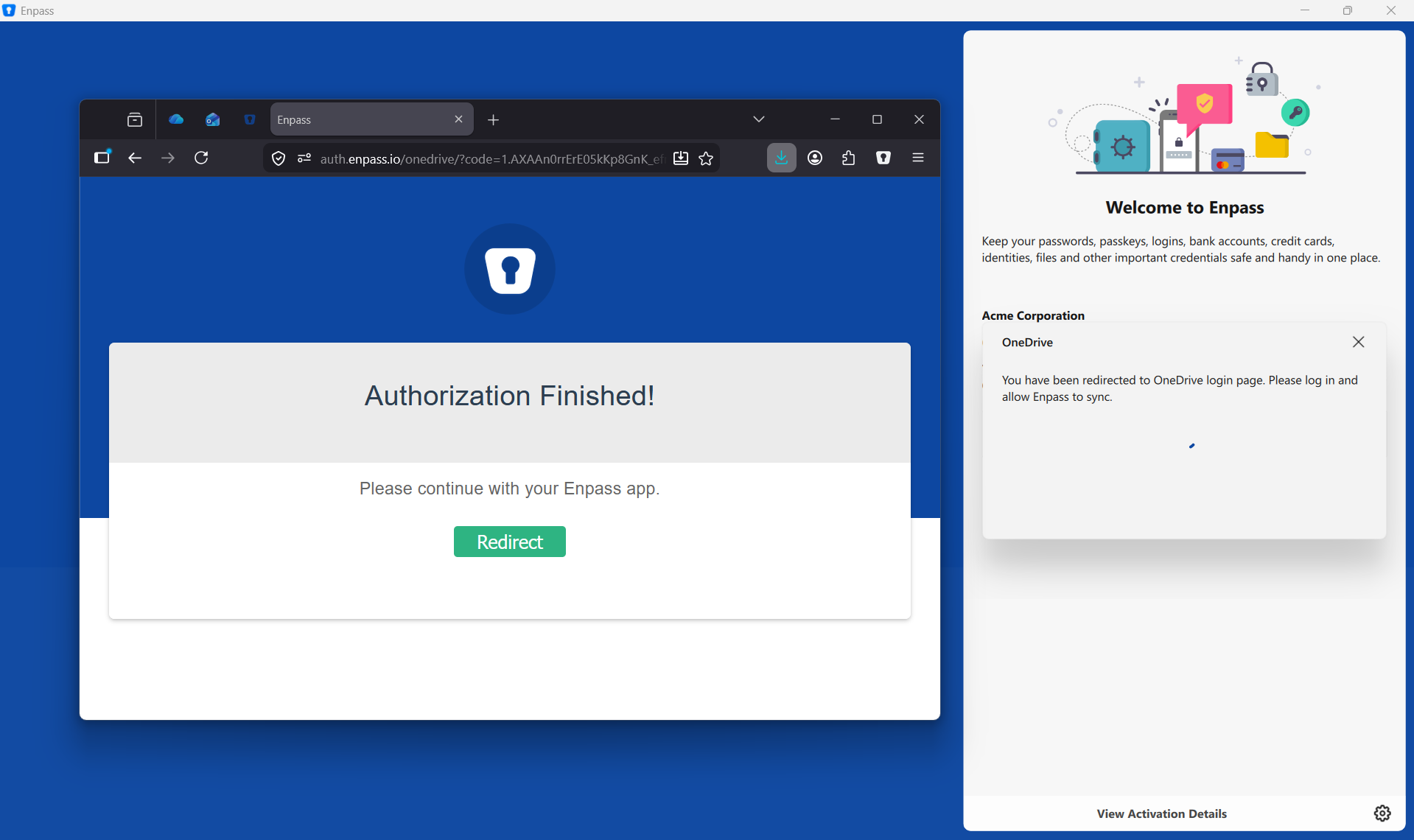
Task: Click 'Please continue with your Enpass app.' text
Action: (x=509, y=489)
